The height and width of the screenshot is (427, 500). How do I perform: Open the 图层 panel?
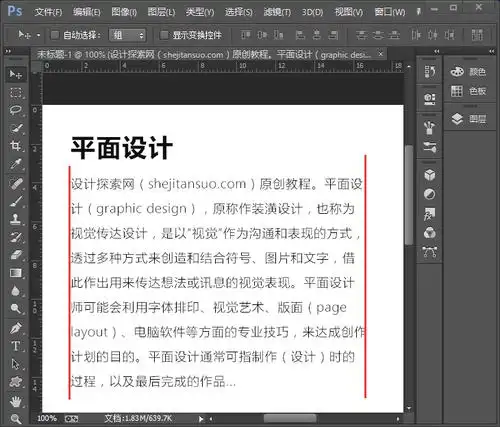(x=469, y=119)
